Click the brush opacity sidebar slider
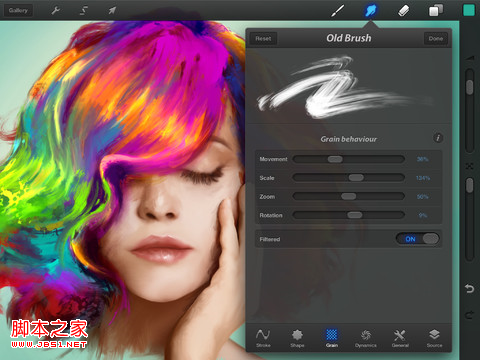480x360 pixels. 470,218
